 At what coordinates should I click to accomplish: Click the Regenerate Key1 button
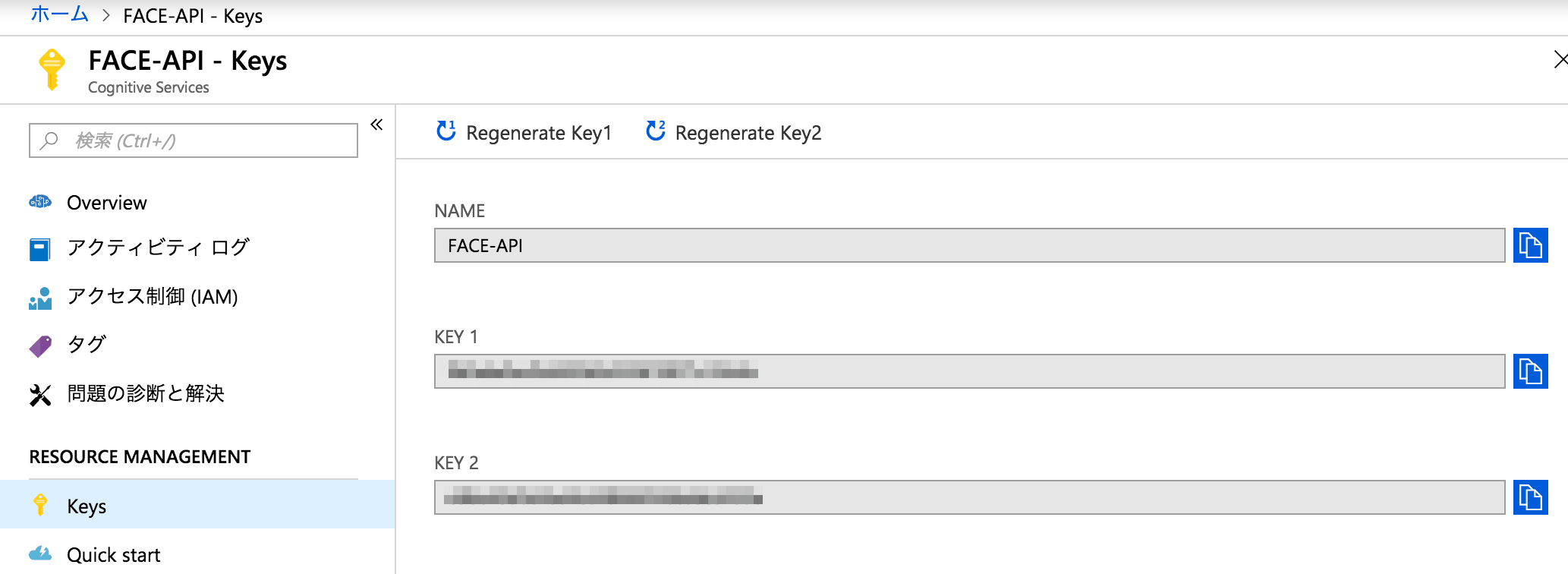coord(524,133)
